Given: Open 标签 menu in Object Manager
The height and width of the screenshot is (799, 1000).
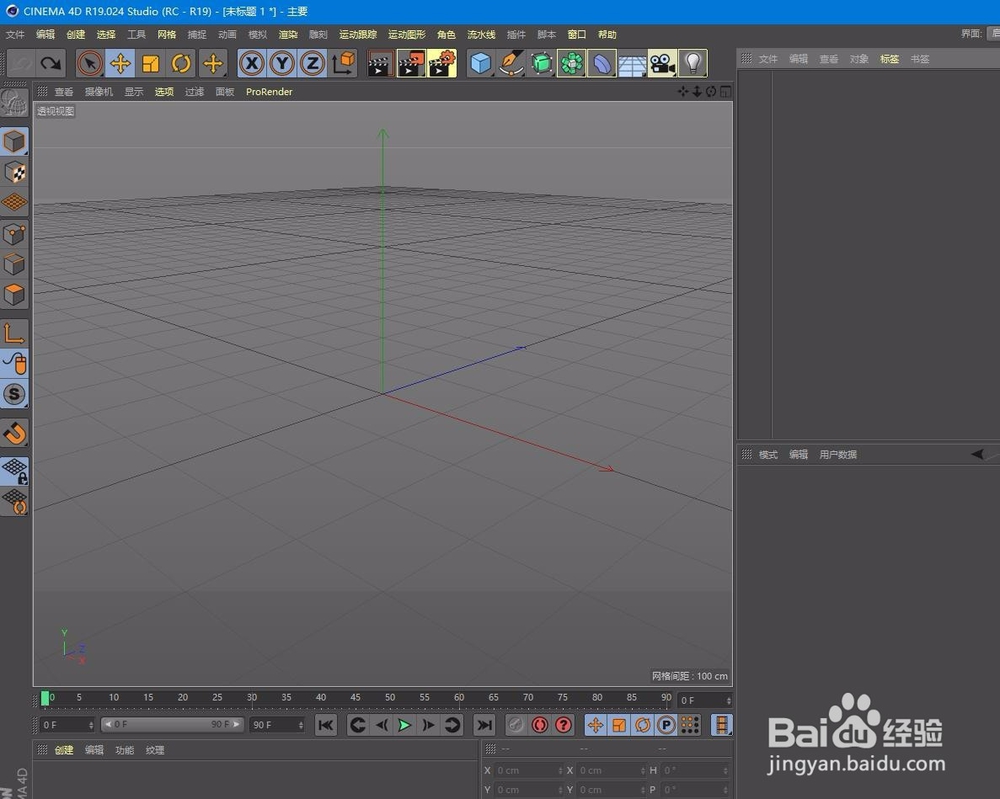Looking at the screenshot, I should coord(890,59).
